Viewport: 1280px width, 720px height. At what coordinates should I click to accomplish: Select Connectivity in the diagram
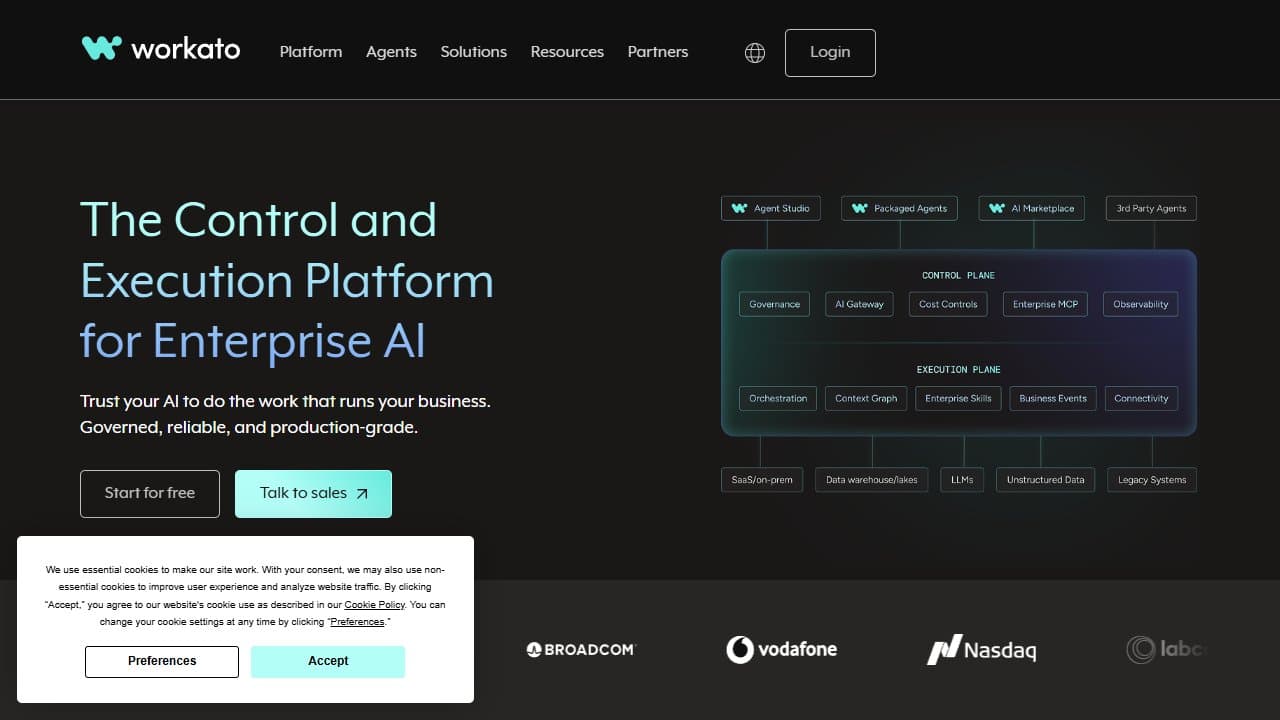pyautogui.click(x=1141, y=398)
